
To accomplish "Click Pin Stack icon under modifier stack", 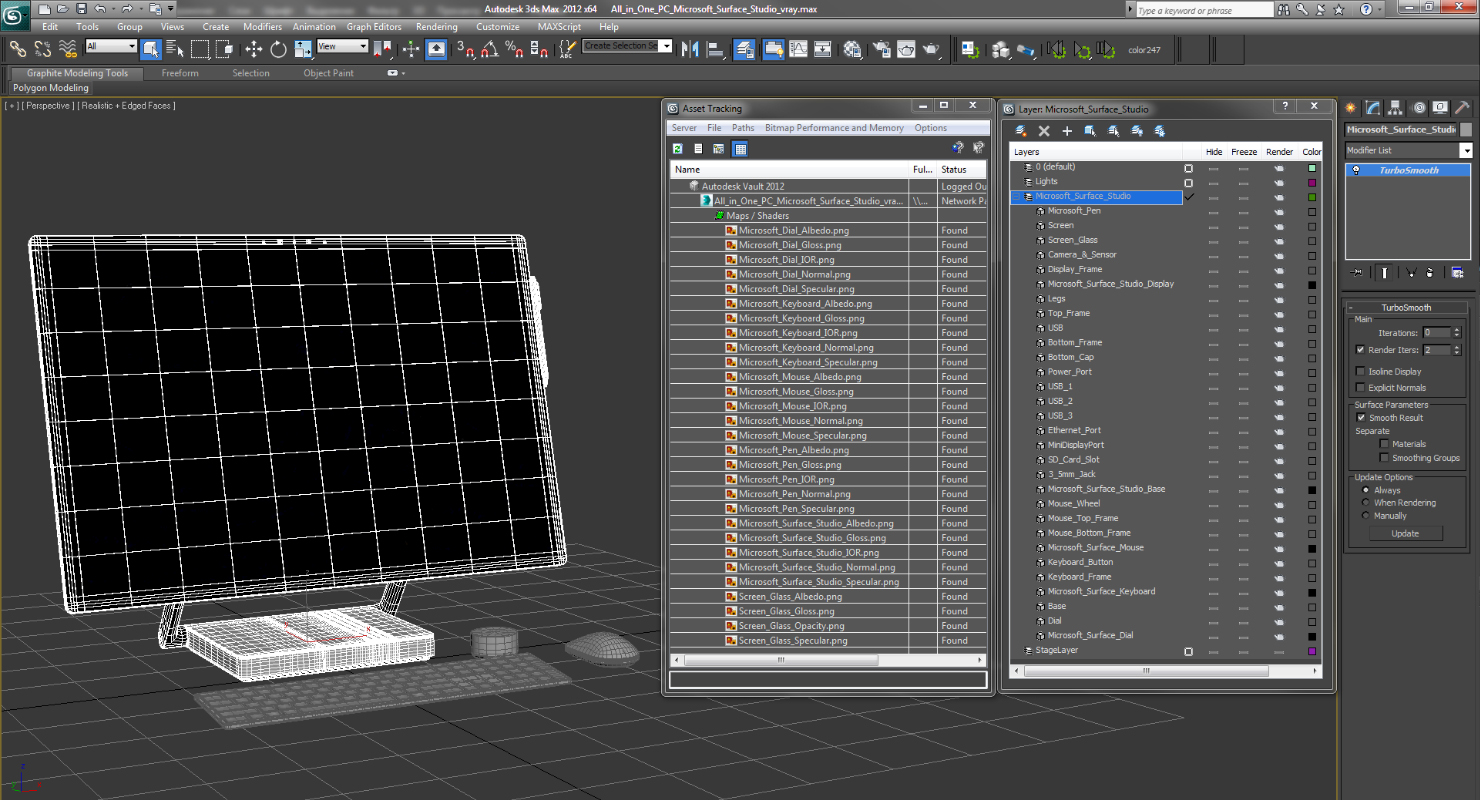I will click(1356, 272).
